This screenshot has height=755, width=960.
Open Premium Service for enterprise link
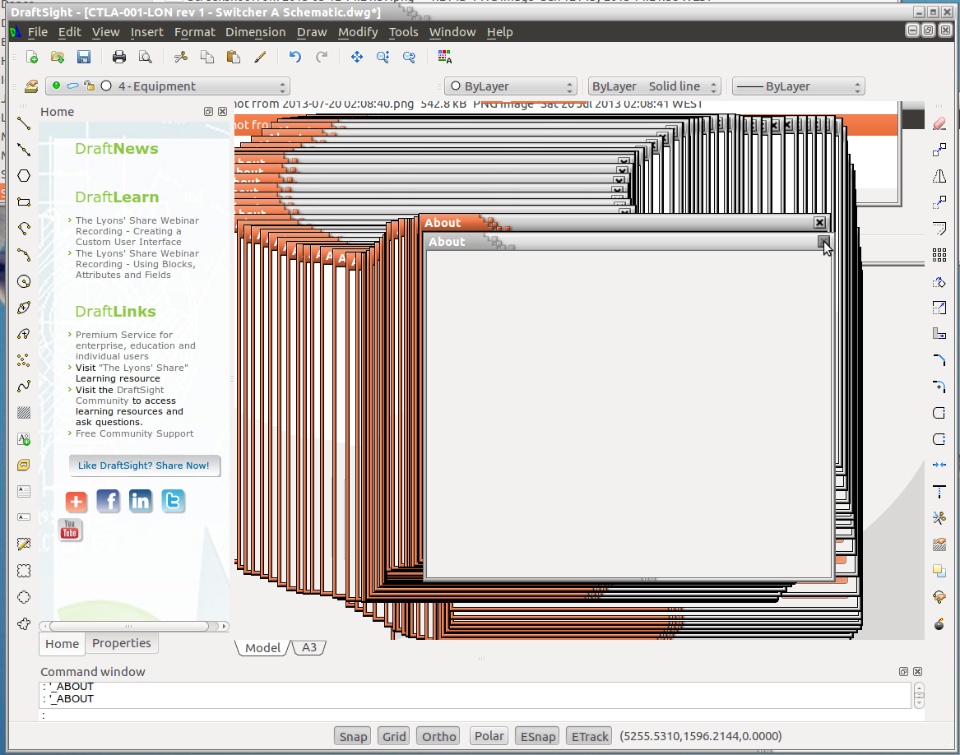[135, 345]
